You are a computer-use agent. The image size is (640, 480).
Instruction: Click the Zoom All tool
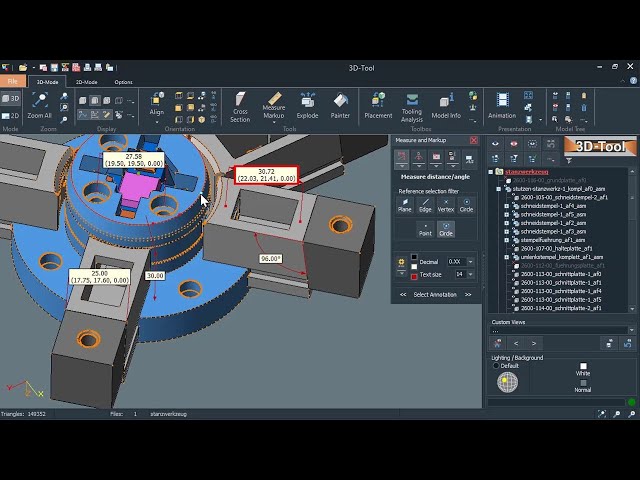tap(40, 105)
